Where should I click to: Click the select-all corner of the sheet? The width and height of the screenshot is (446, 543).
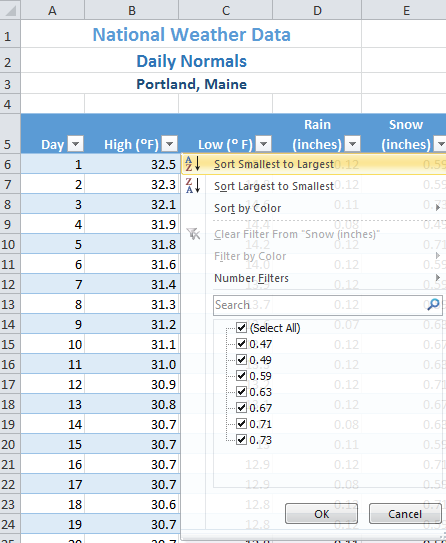pyautogui.click(x=10, y=10)
